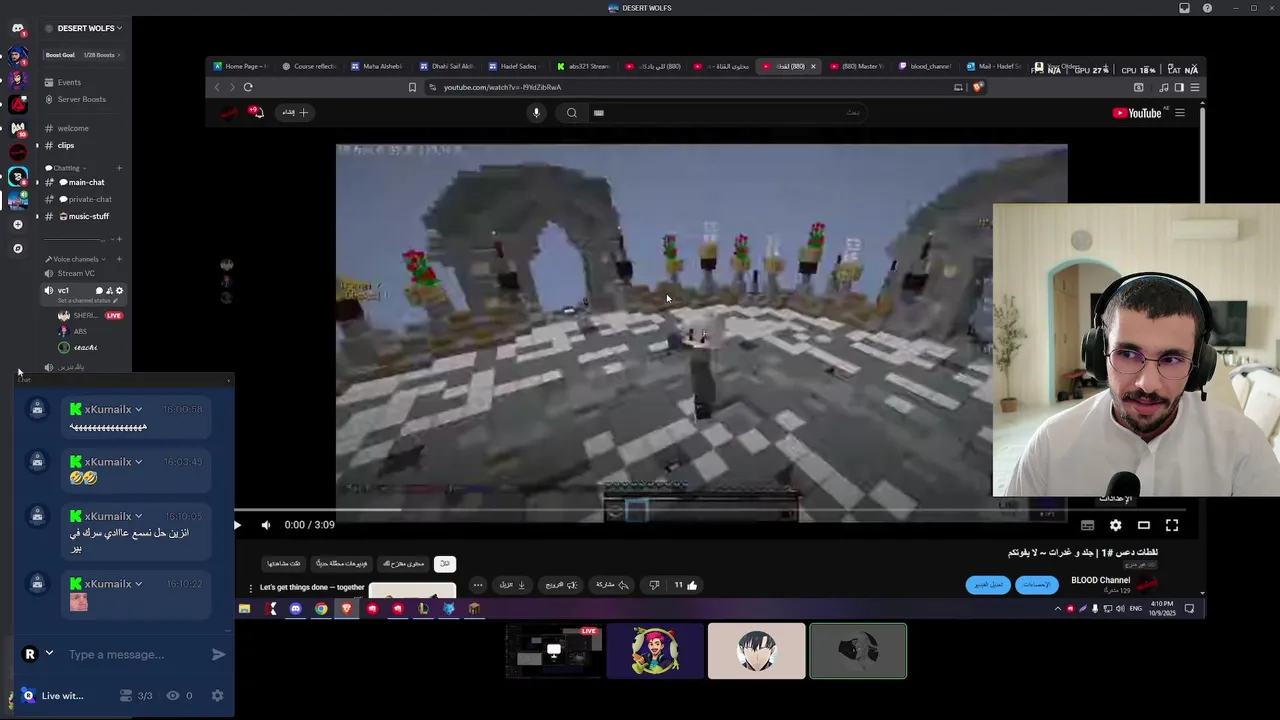Screen dimensions: 1280x720
Task: Click the download button below video
Action: (512, 585)
